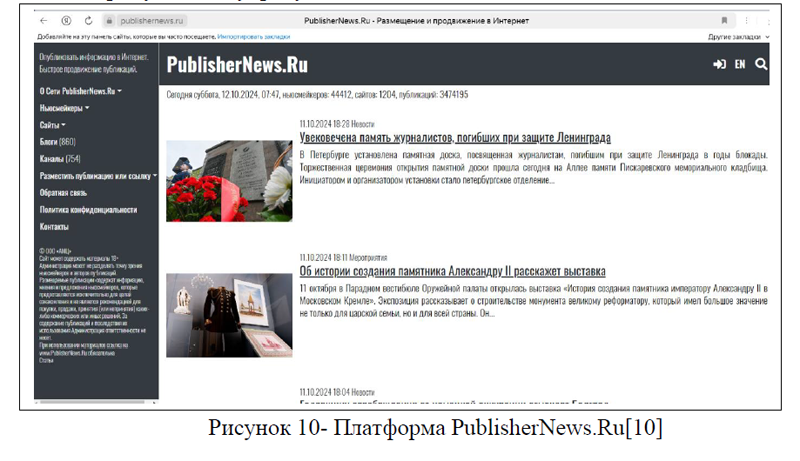
Task: Click '11.10.2024 18:04 Новости' label
Action: (x=337, y=392)
